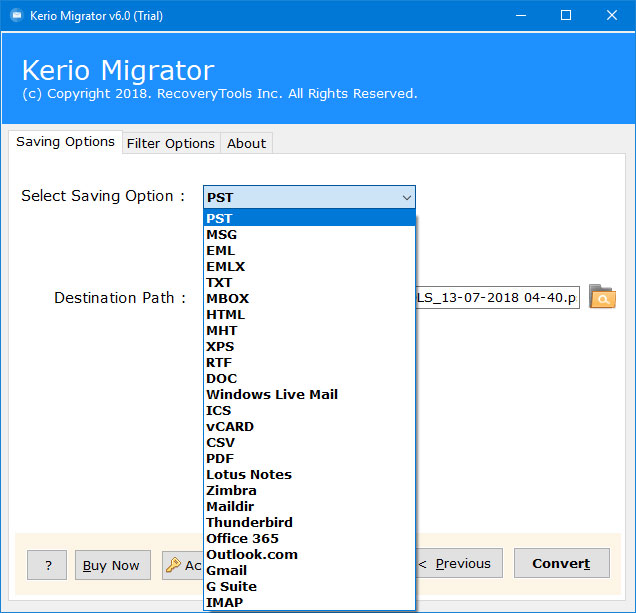
Task: Choose PST from the saving option list
Action: point(309,218)
